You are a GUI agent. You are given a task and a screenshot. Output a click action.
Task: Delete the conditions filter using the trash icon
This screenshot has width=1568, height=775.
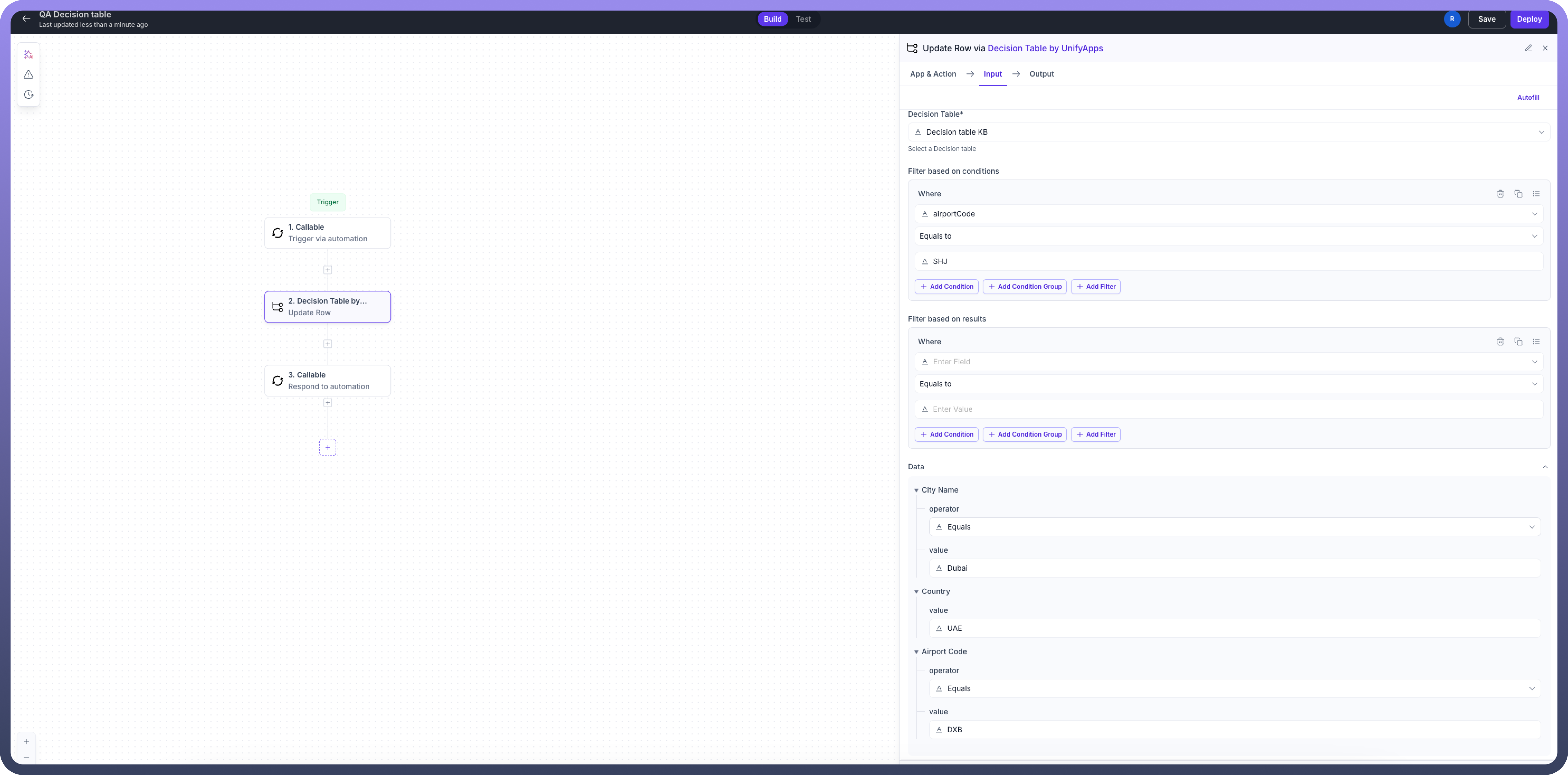(1500, 194)
